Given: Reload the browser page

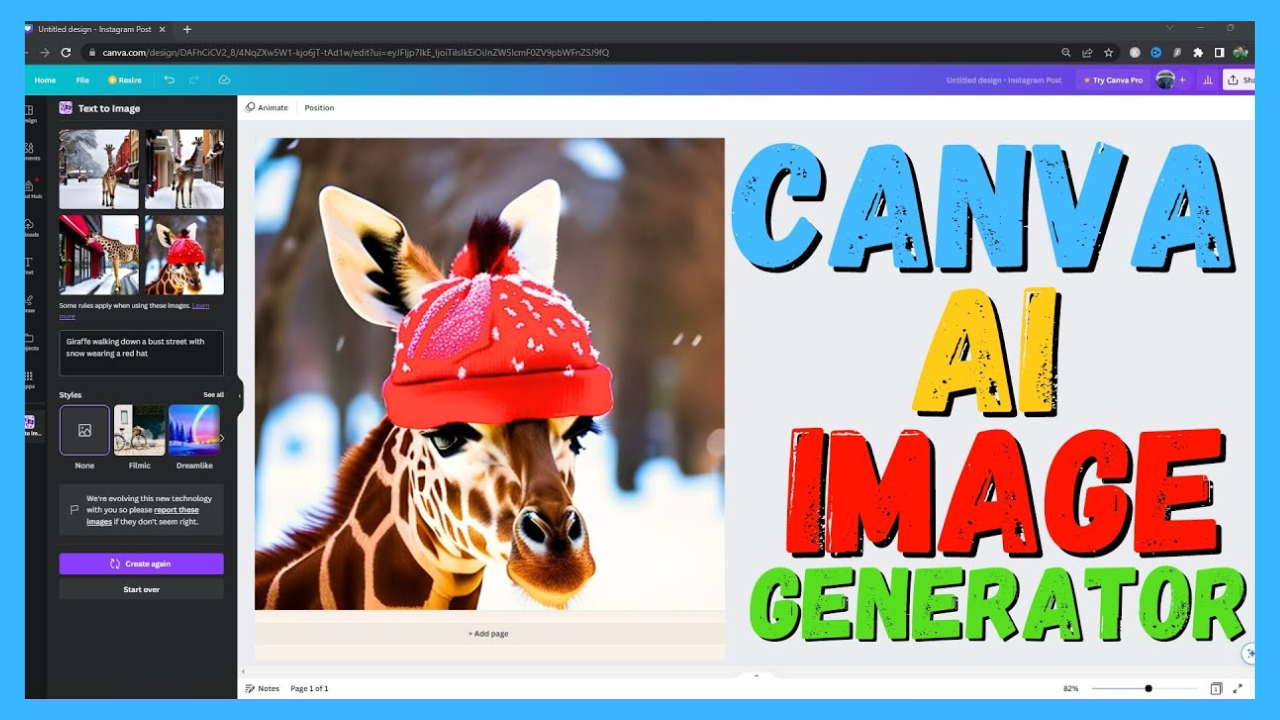Looking at the screenshot, I should [x=66, y=52].
